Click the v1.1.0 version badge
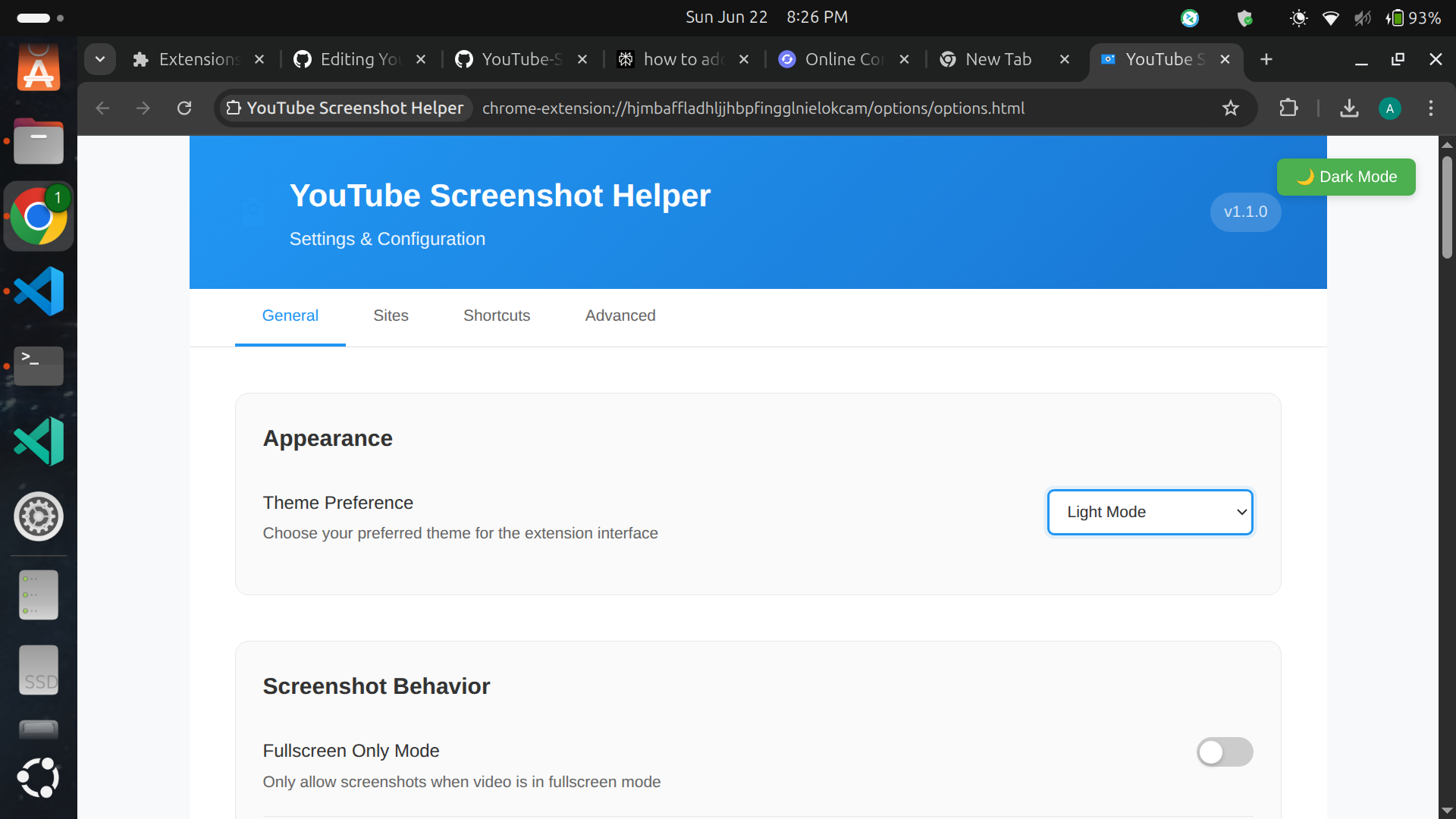1456x819 pixels. pyautogui.click(x=1245, y=212)
